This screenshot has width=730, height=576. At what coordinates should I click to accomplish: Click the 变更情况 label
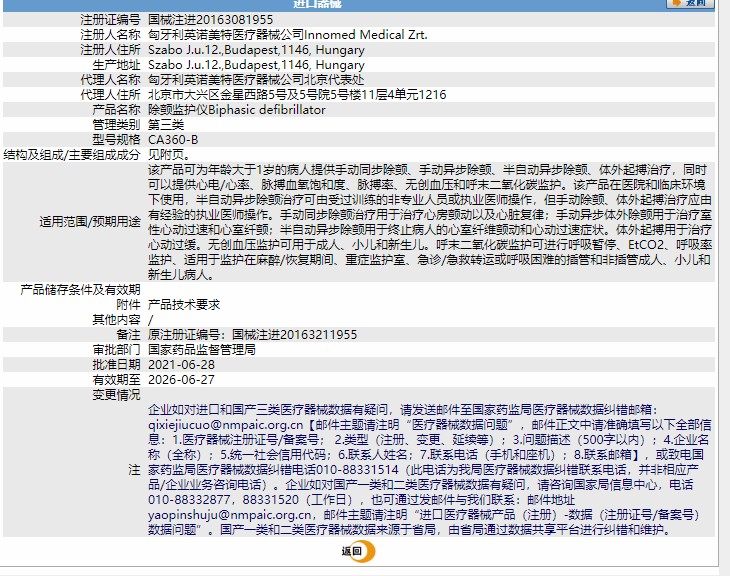116,394
